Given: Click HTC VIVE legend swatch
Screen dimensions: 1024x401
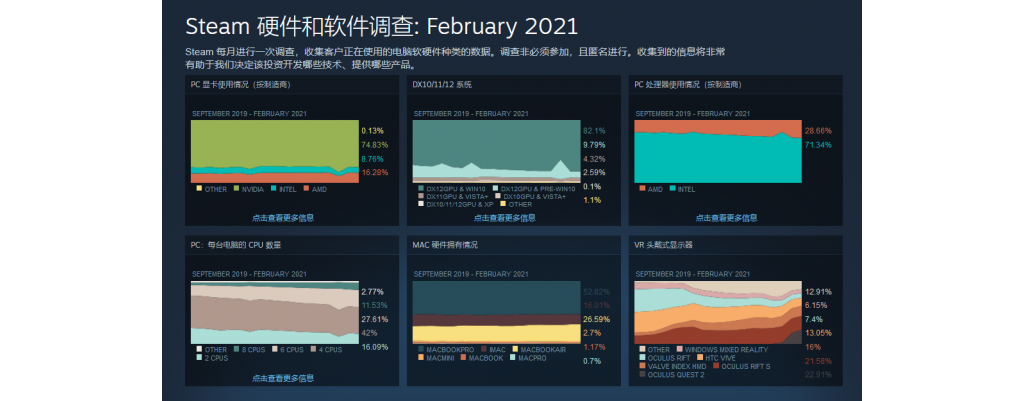Looking at the screenshot, I should (699, 358).
